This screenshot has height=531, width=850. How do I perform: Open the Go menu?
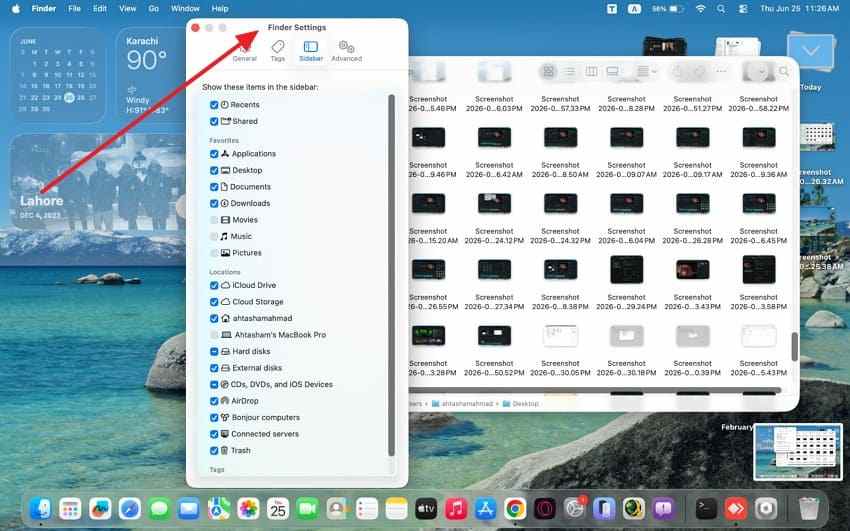point(153,9)
